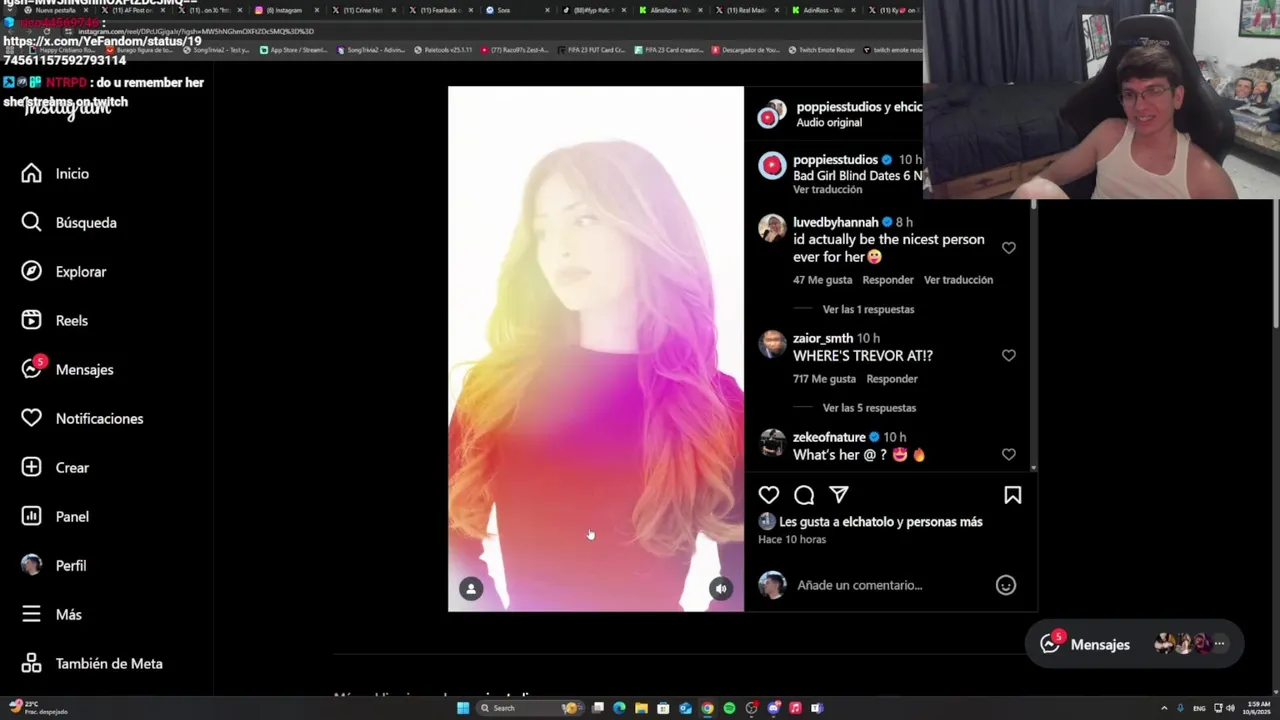
Task: Open Mensajes messenger icon with badge
Action: [32, 369]
